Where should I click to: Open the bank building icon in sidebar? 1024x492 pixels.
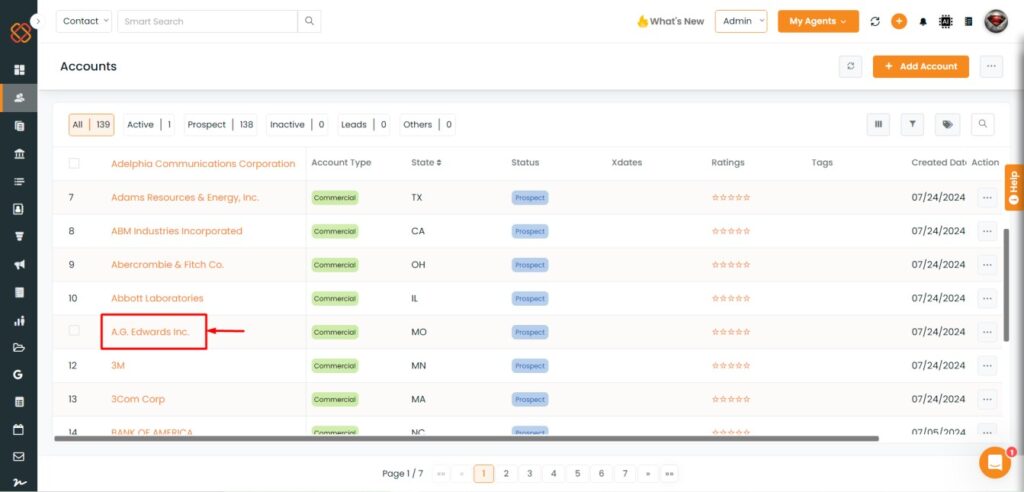pos(19,154)
